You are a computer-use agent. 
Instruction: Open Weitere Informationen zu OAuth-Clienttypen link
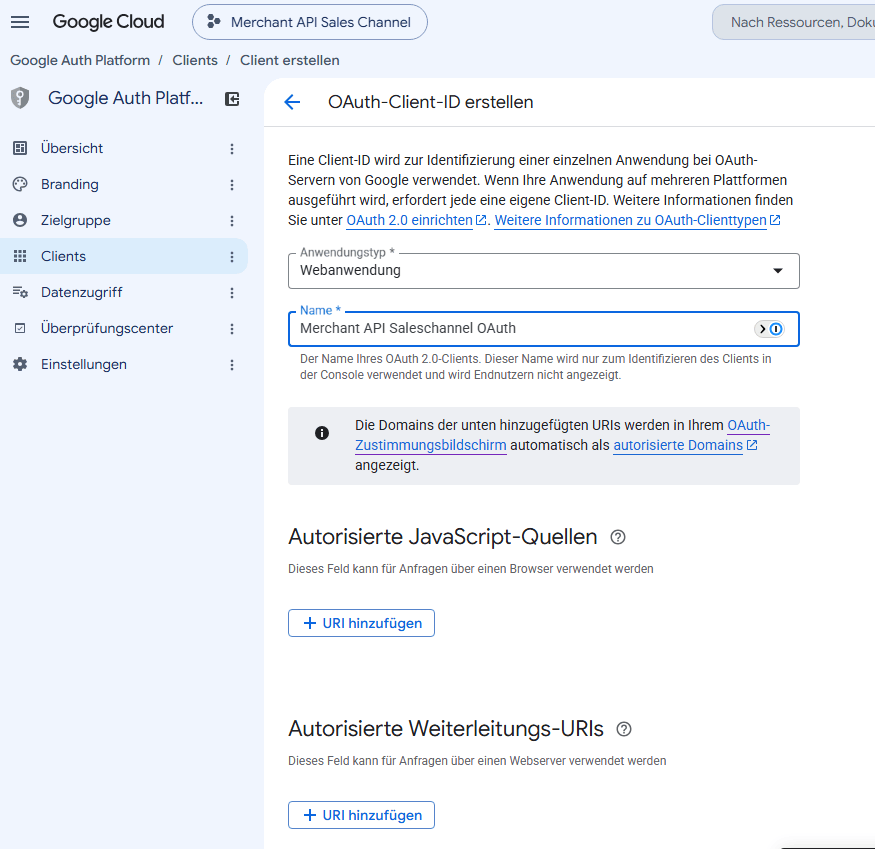click(x=637, y=220)
